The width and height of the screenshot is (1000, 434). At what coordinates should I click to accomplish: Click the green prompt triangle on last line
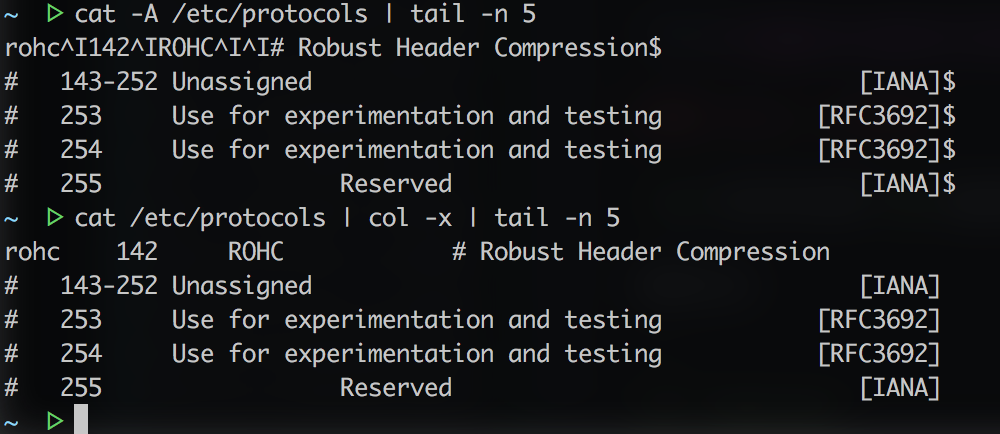point(55,421)
